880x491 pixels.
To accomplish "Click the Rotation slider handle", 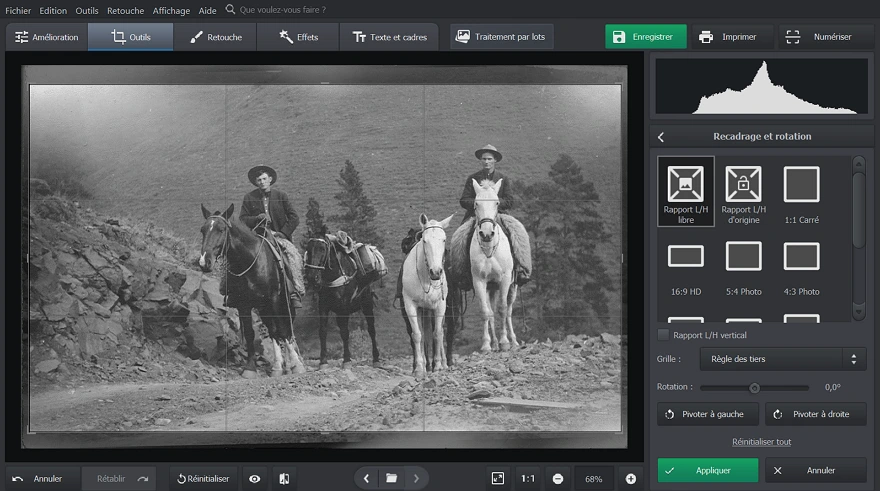I will pyautogui.click(x=754, y=388).
